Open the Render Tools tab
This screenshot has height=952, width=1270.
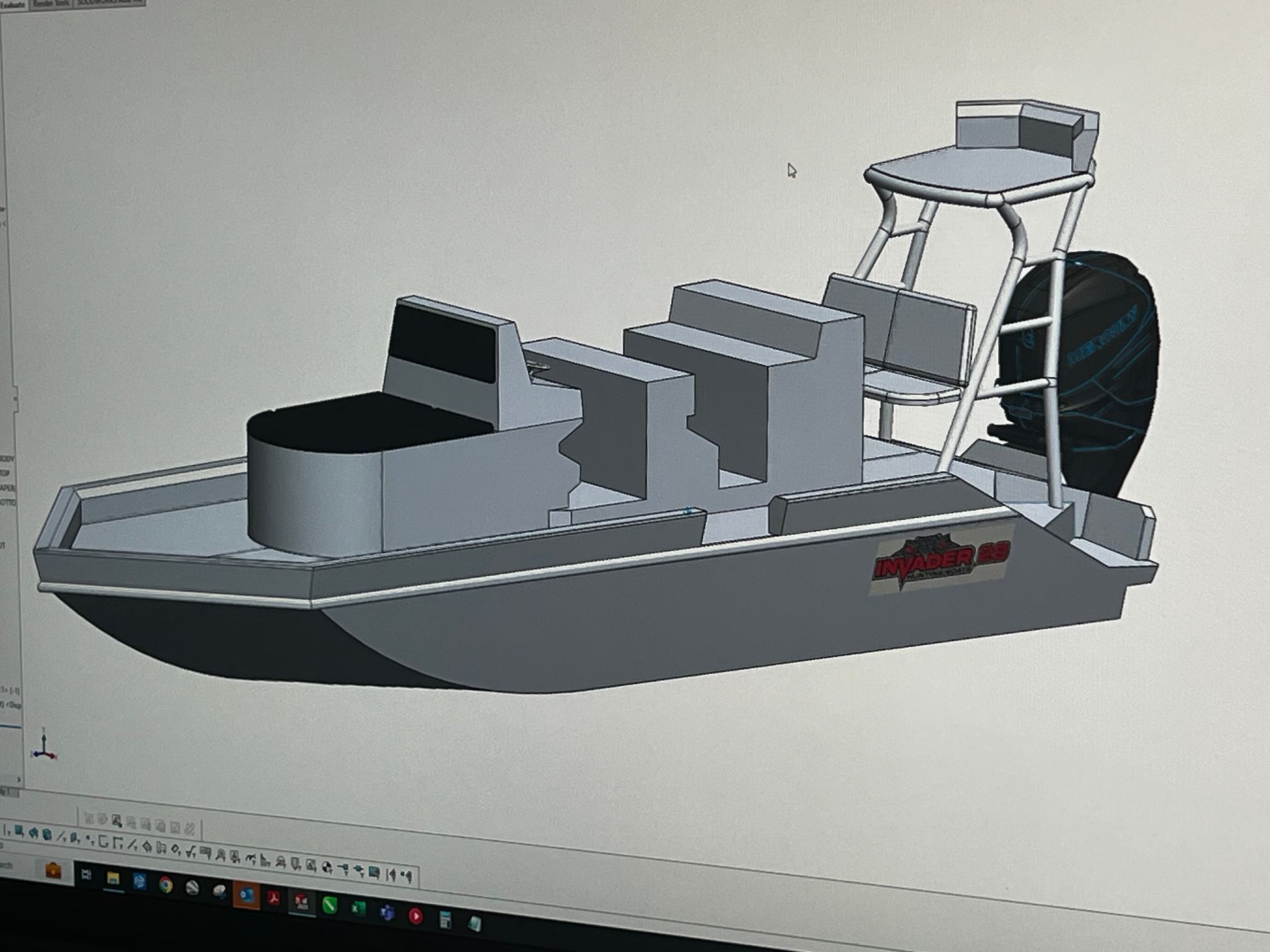[56, 5]
